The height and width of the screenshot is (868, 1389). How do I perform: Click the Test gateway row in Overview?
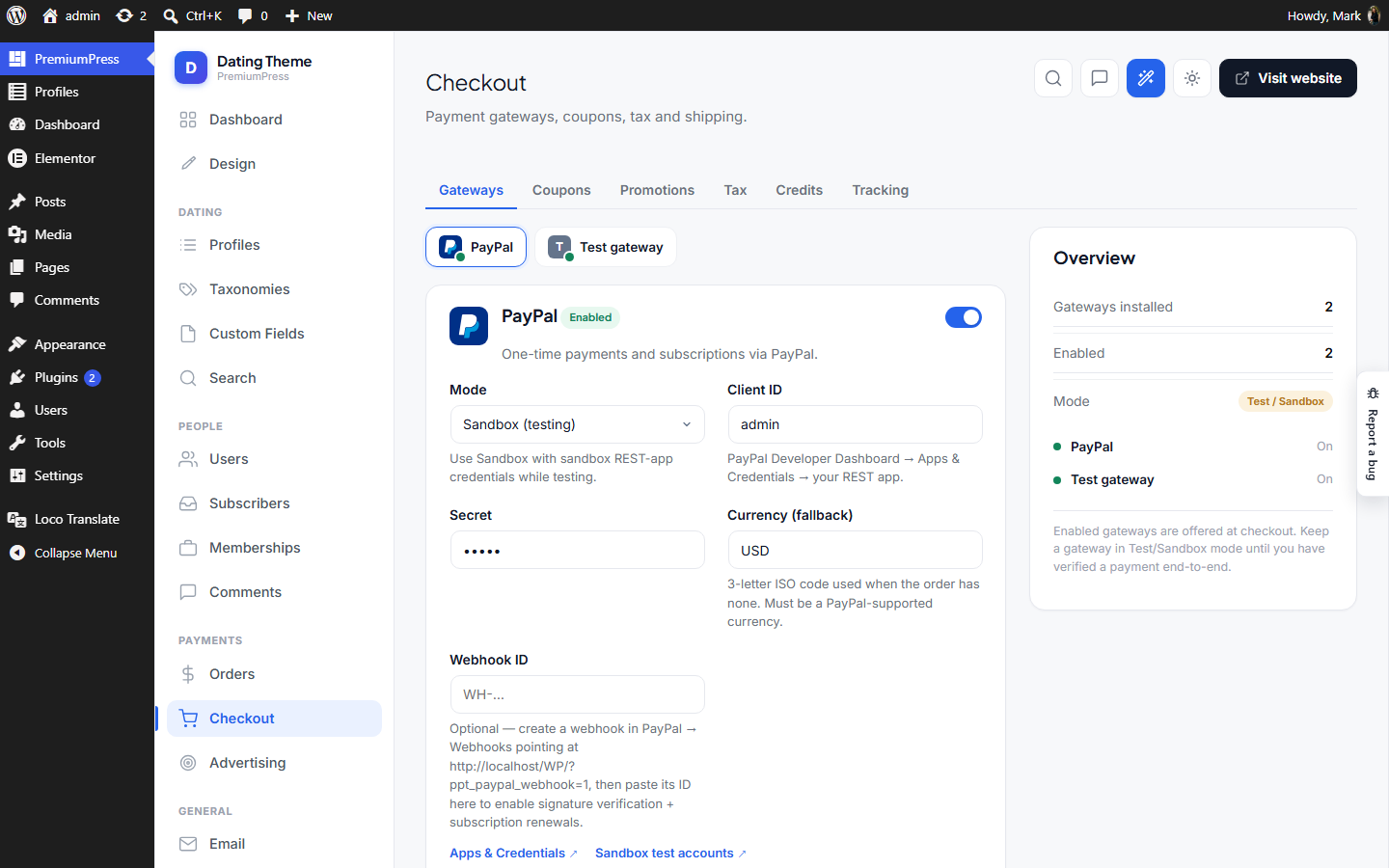point(1193,479)
